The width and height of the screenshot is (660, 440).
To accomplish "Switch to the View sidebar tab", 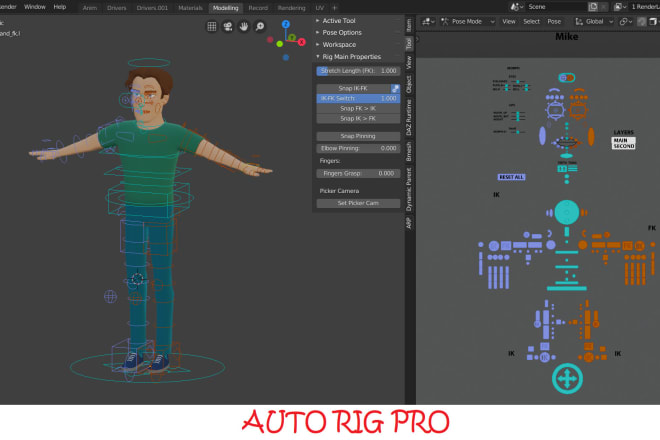I will (x=409, y=63).
